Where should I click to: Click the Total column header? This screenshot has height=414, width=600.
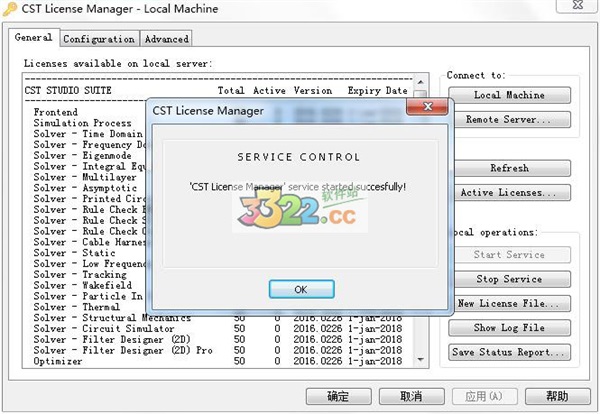[x=231, y=91]
